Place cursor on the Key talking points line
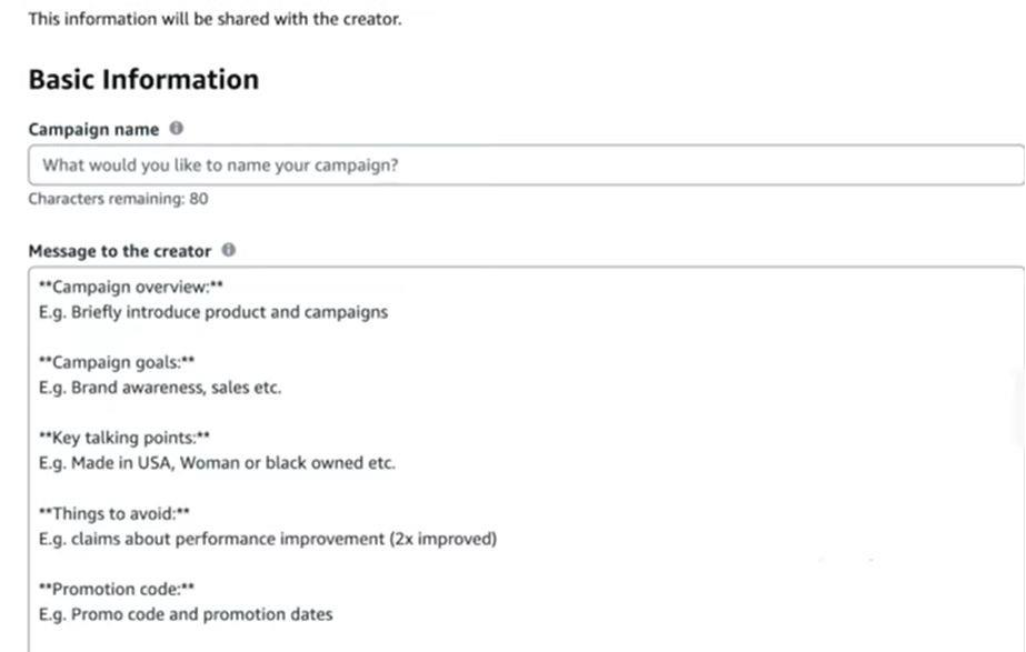The image size is (1026, 652). 124,437
